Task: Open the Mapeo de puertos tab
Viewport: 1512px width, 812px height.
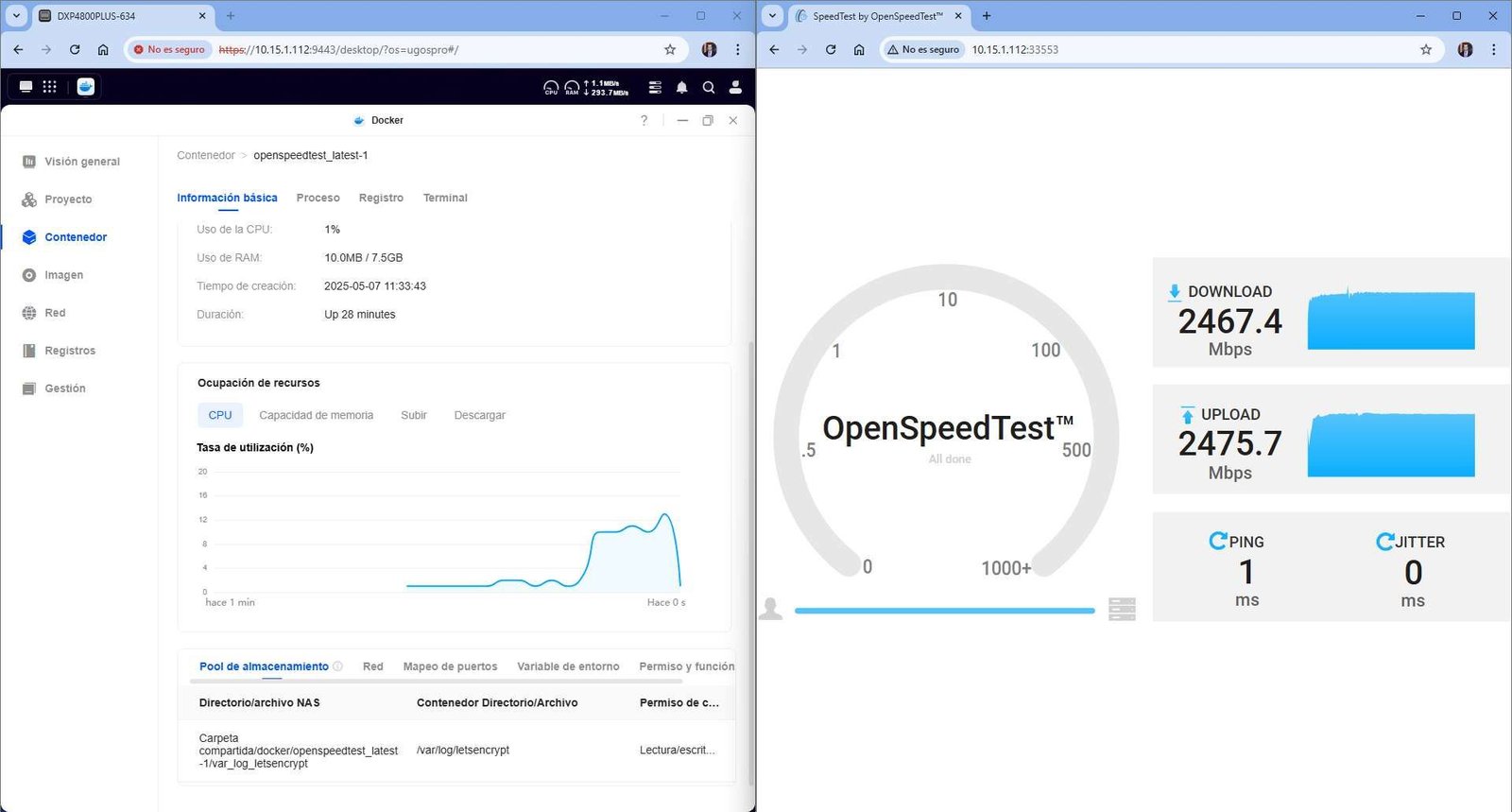Action: click(450, 666)
